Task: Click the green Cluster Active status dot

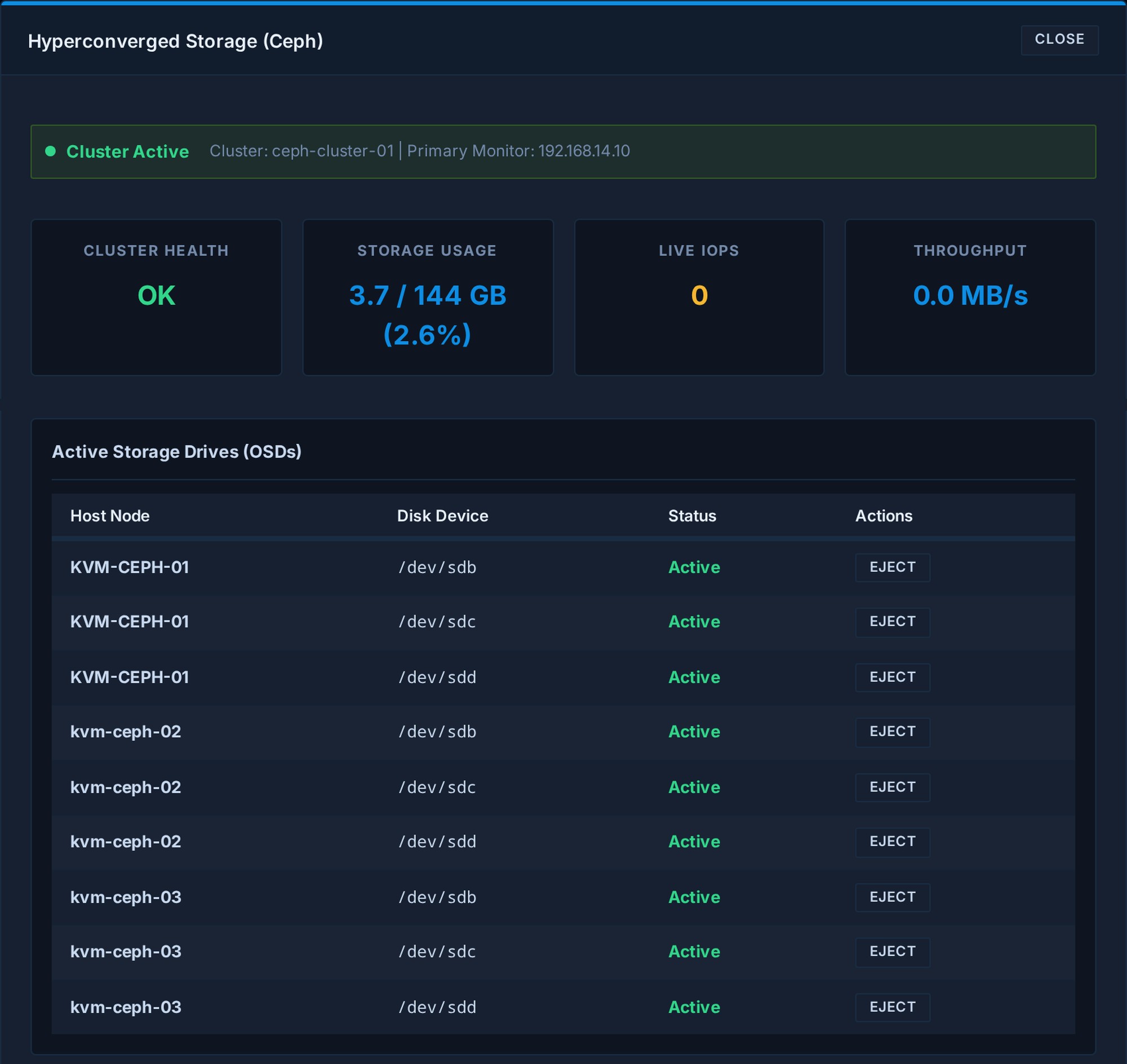Action: [x=51, y=151]
